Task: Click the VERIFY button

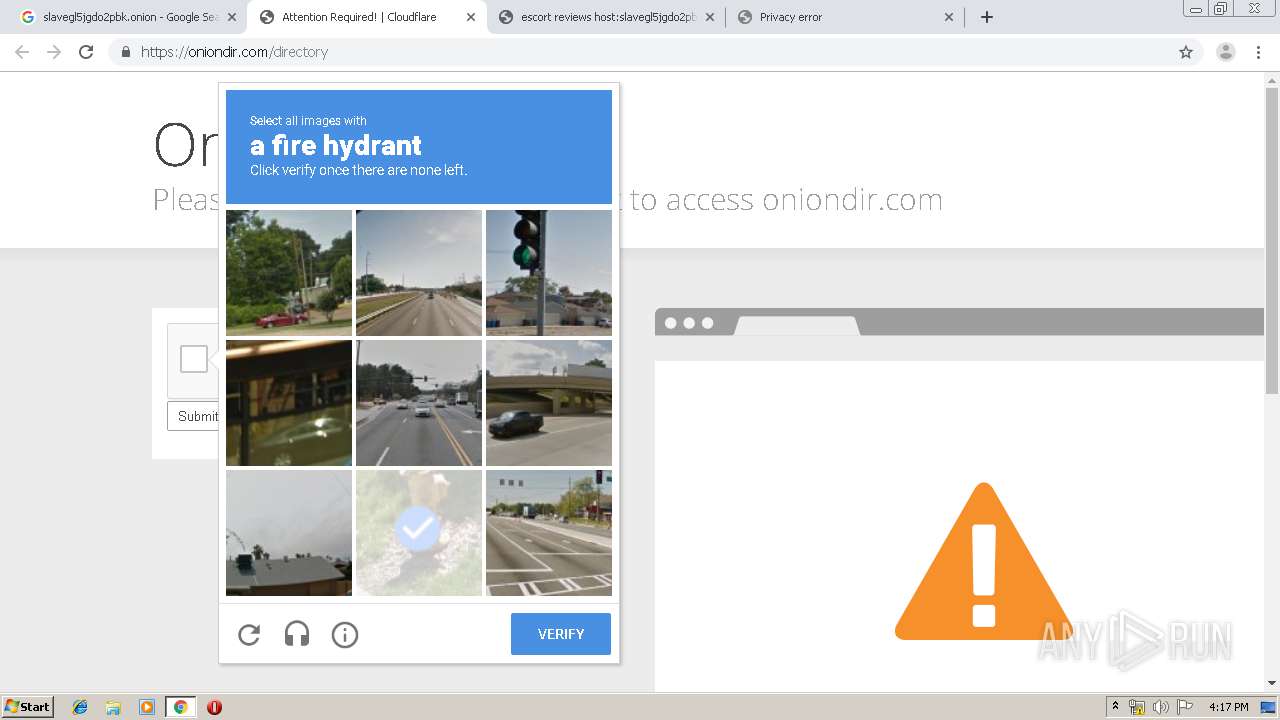Action: 561,634
